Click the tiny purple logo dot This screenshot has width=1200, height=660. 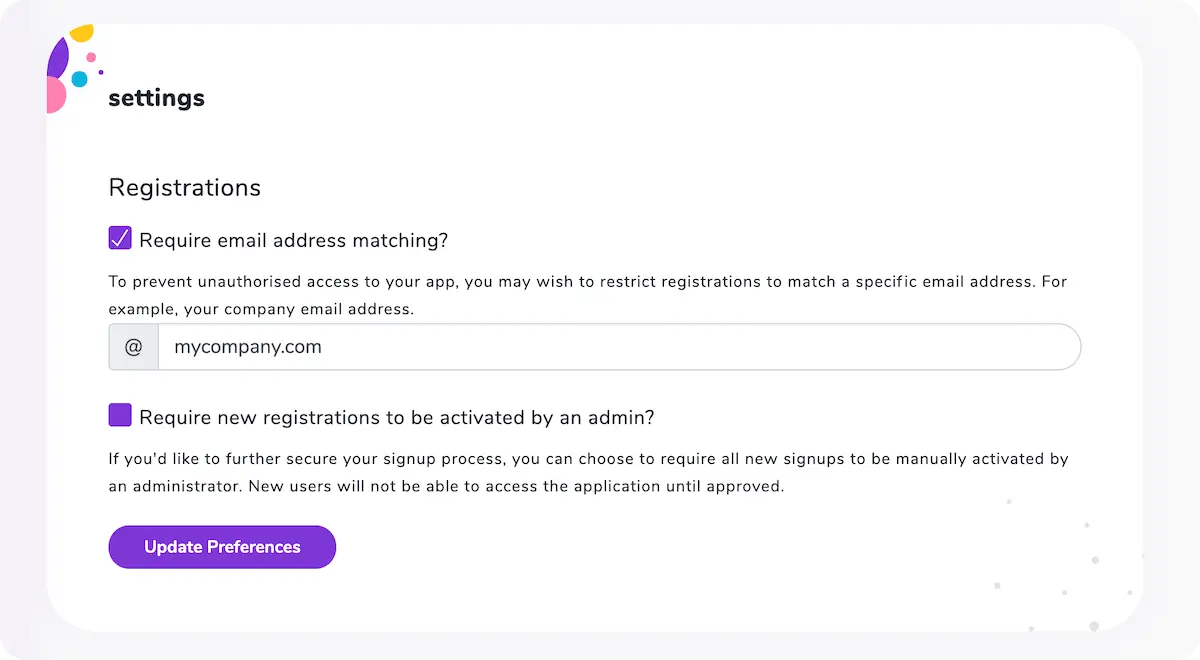[x=101, y=72]
